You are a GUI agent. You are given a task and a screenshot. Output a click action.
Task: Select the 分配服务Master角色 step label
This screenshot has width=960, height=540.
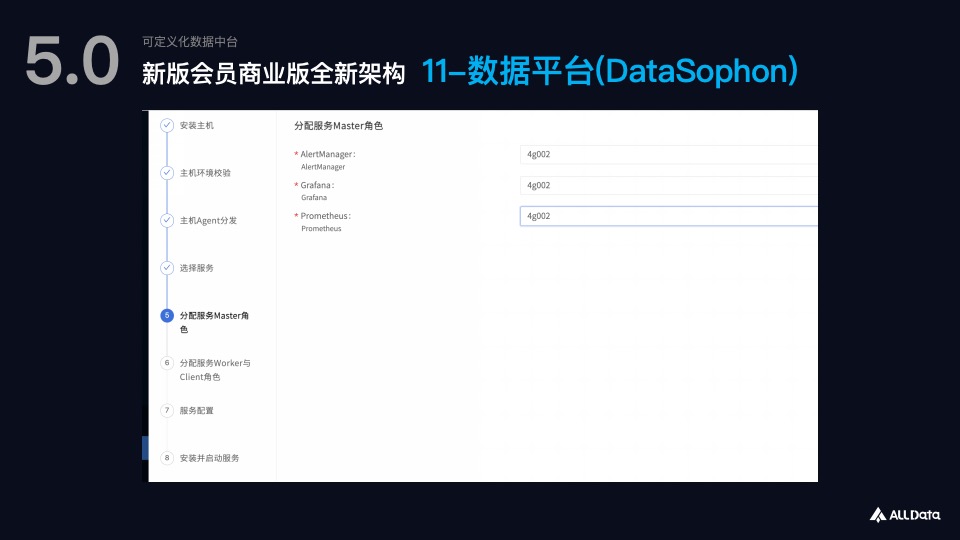[214, 322]
